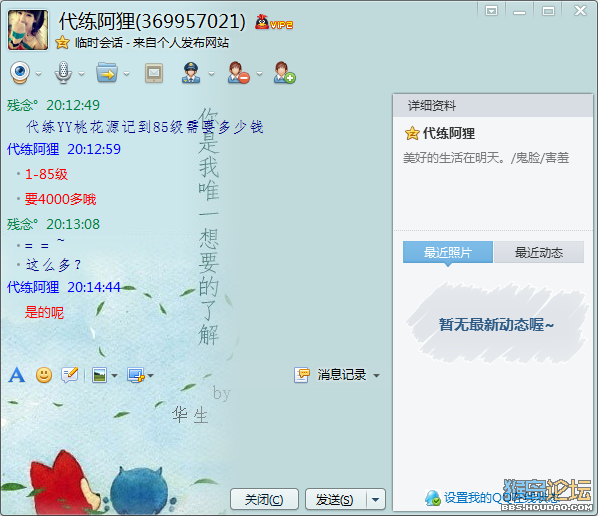Click the reply 是的呢

point(44,312)
